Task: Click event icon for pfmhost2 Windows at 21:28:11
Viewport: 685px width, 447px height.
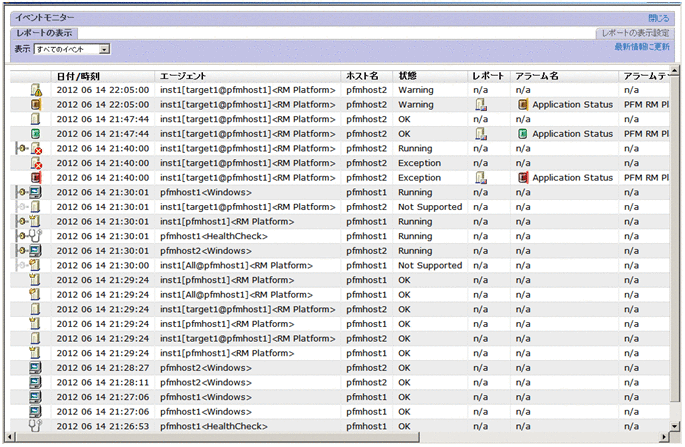Action: click(x=35, y=382)
